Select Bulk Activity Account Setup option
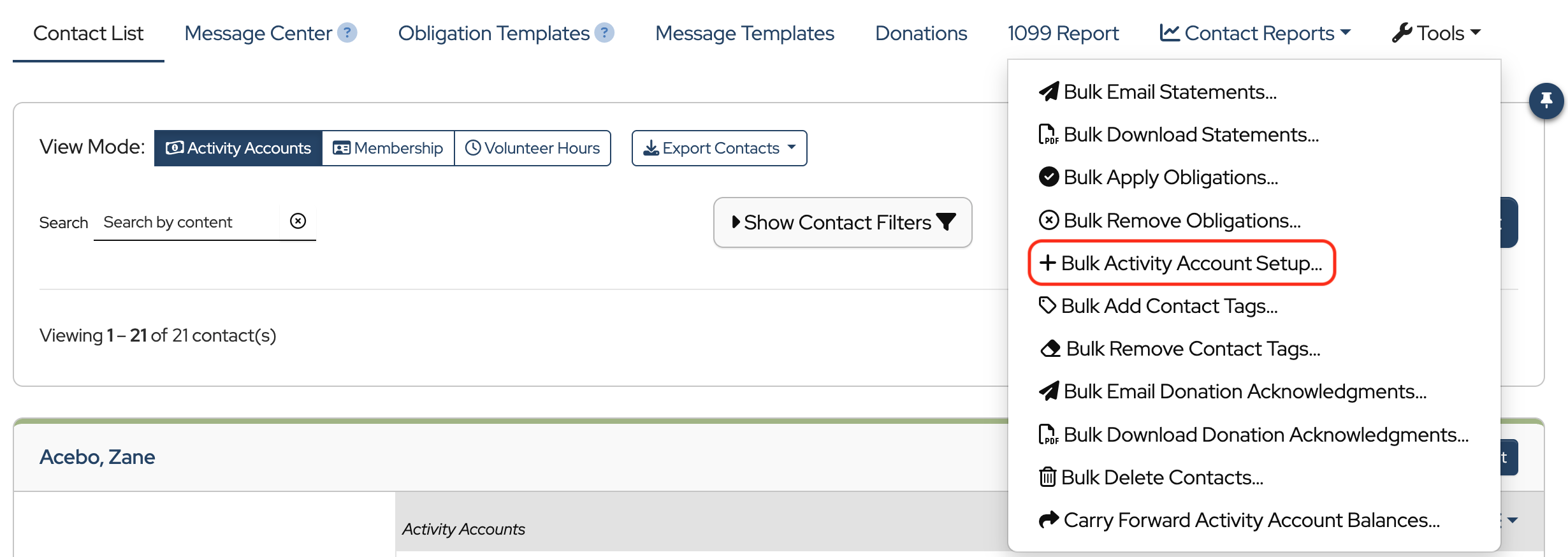This screenshot has height=557, width=1568. [1182, 263]
